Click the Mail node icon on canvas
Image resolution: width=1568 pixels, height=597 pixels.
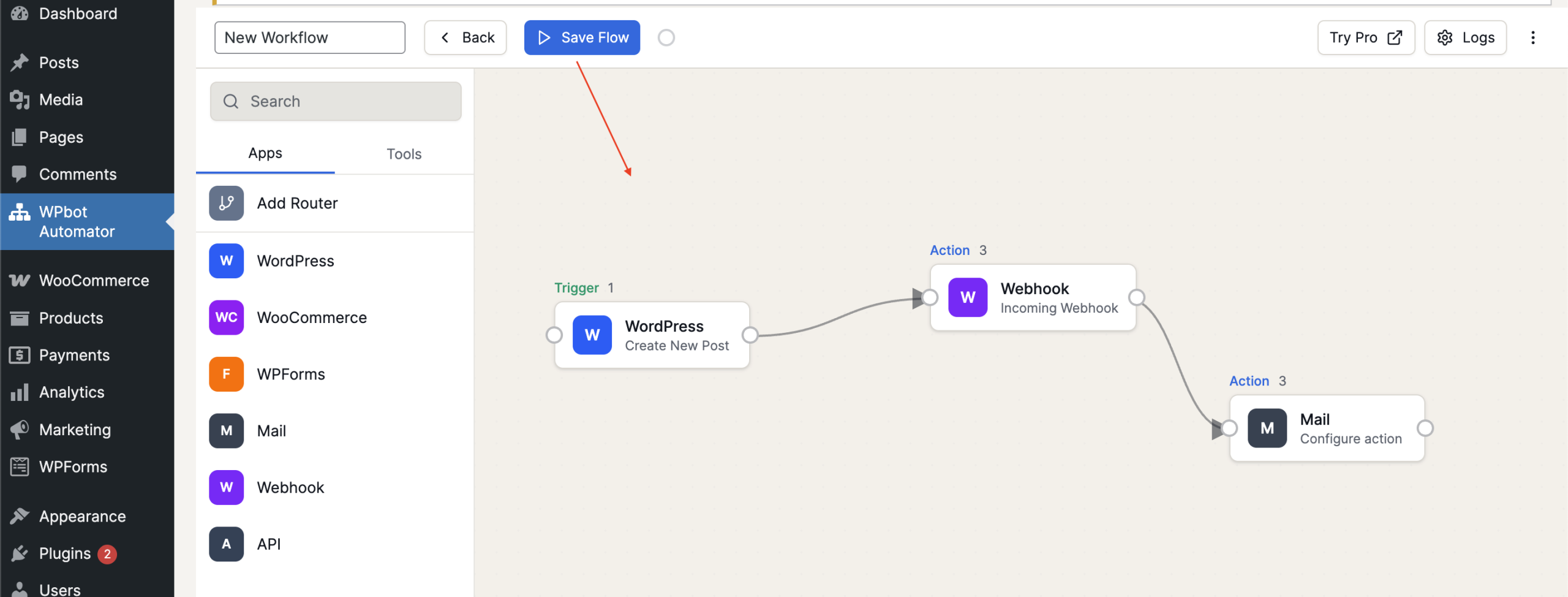[1267, 428]
